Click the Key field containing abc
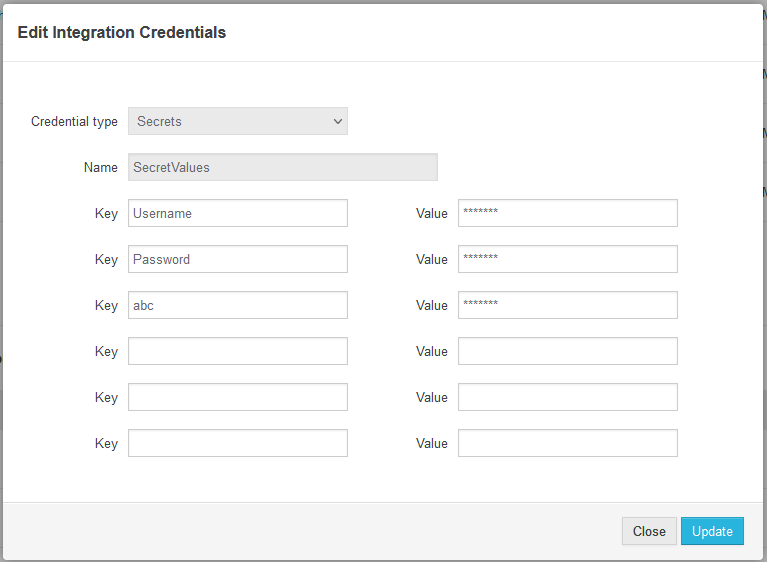Image resolution: width=767 pixels, height=562 pixels. 237,305
